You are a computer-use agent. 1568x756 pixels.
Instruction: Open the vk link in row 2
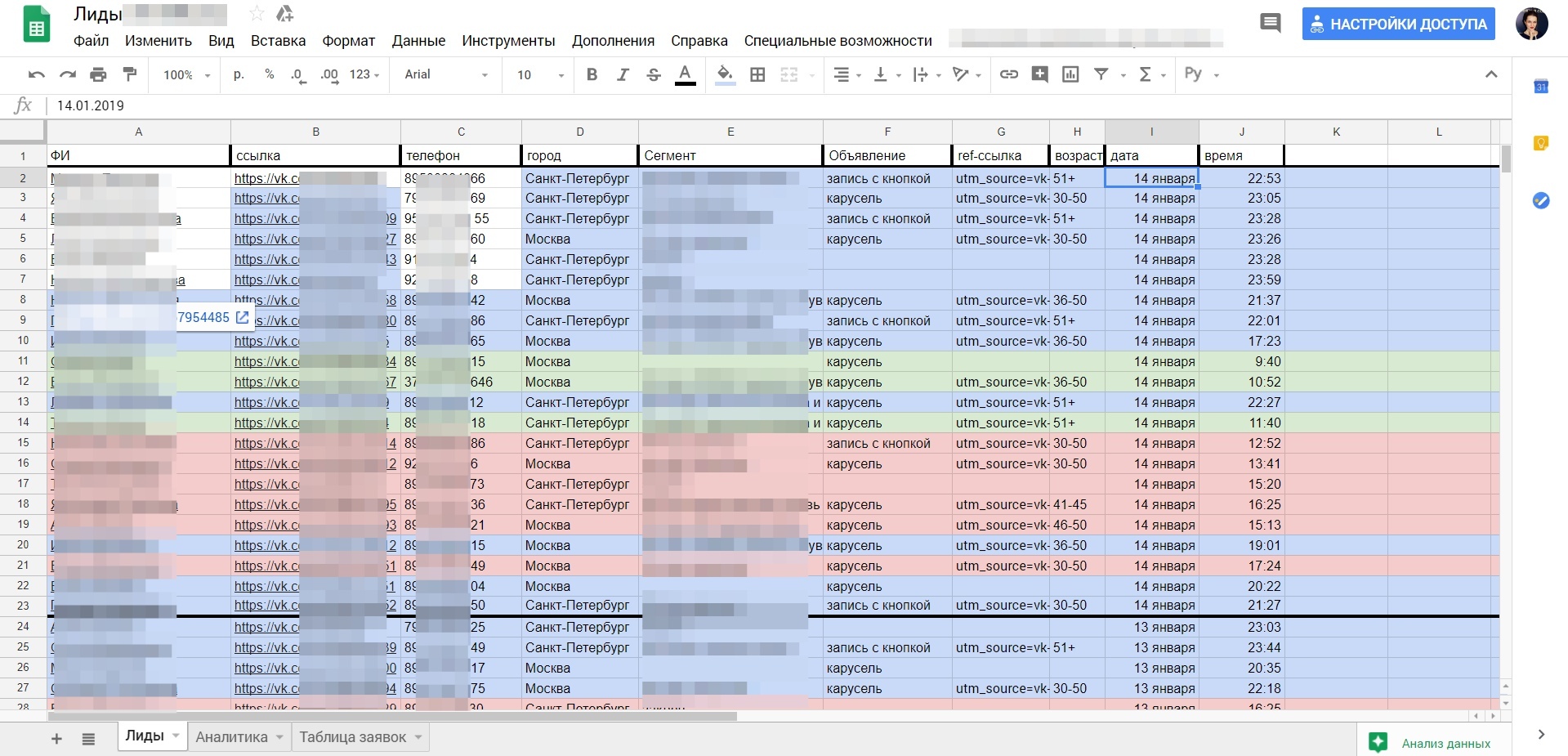[266, 178]
